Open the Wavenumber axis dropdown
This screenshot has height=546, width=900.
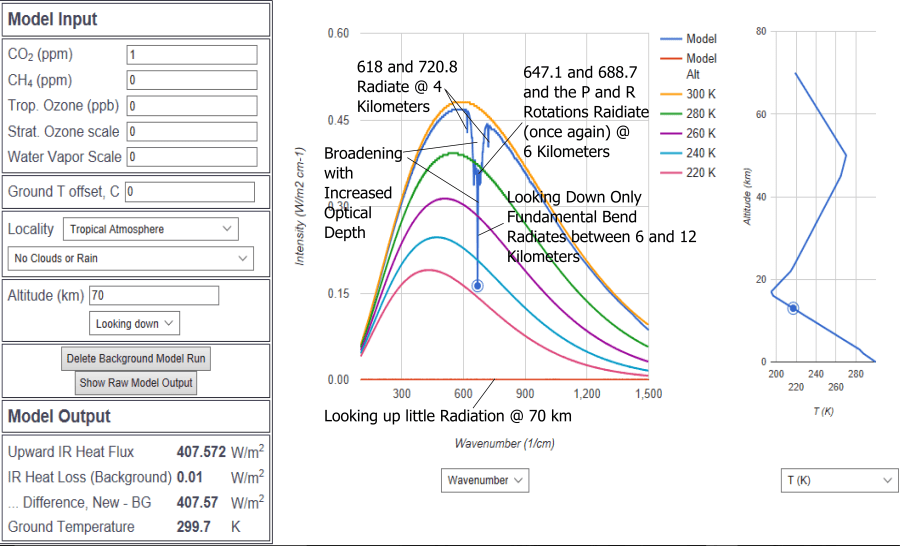coord(485,481)
